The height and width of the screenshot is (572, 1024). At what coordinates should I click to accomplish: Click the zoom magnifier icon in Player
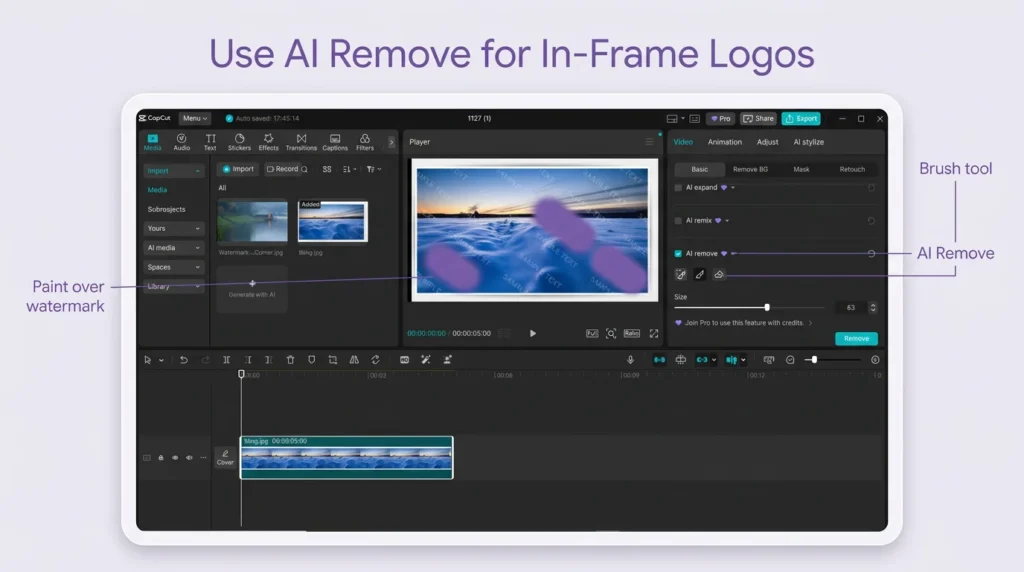(x=611, y=334)
